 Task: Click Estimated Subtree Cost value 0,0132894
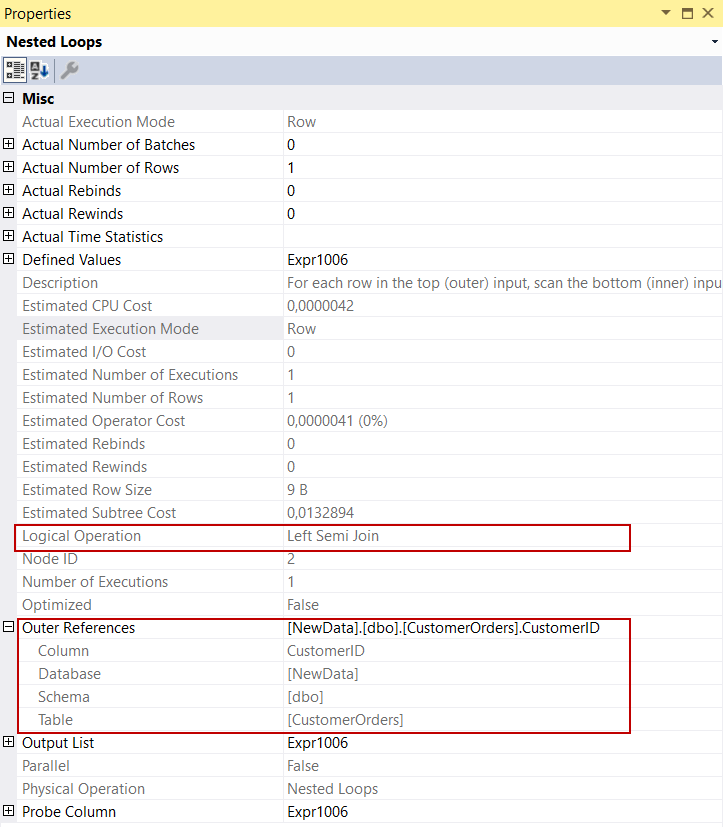click(321, 513)
